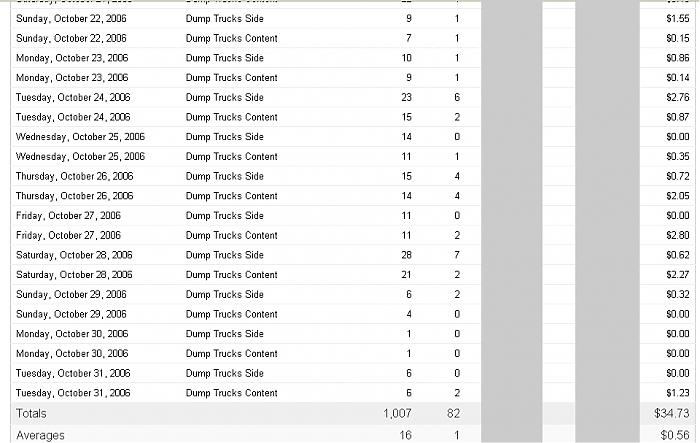Select Dump Trucks Side for Saturday, October 28
This screenshot has width=700, height=443.
coord(224,255)
